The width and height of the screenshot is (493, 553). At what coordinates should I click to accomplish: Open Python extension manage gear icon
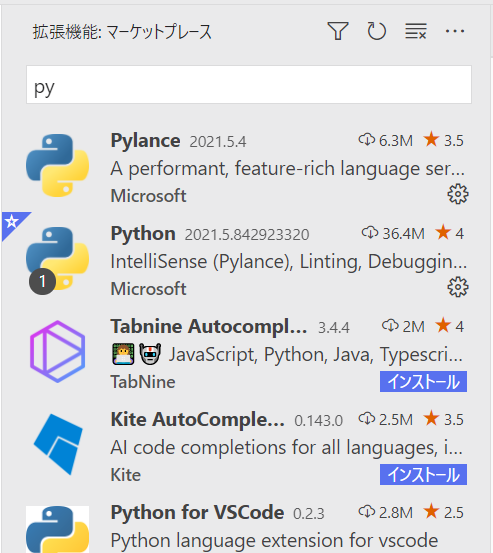pyautogui.click(x=458, y=287)
